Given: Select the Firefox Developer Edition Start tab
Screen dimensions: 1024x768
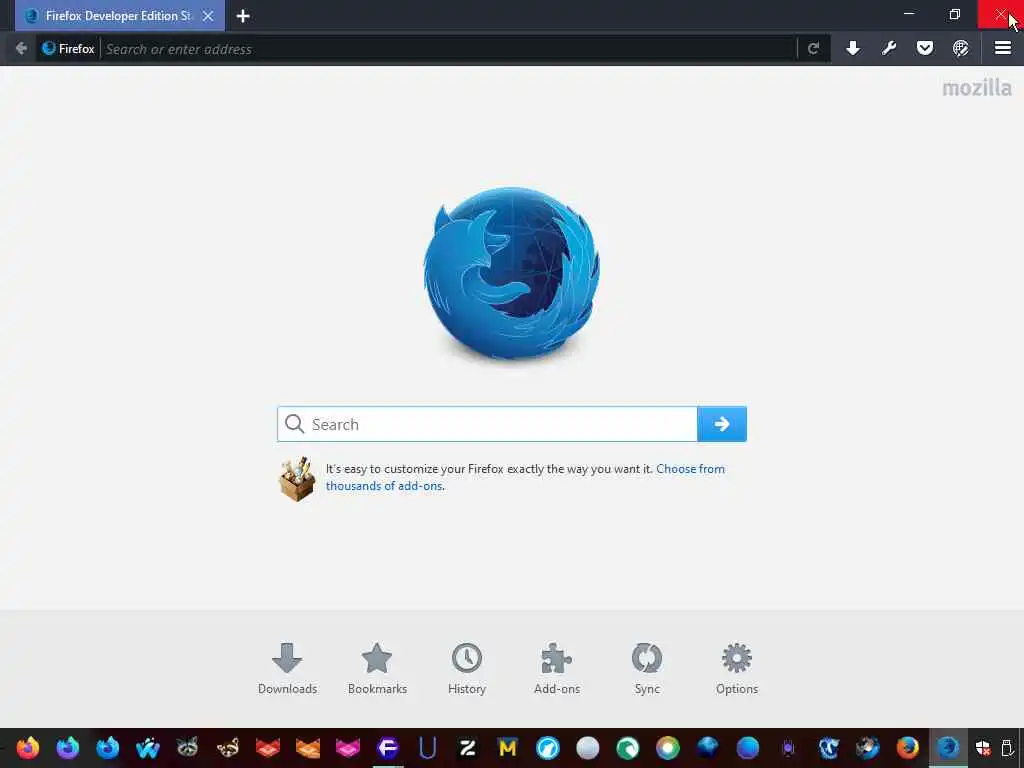Looking at the screenshot, I should tap(120, 16).
